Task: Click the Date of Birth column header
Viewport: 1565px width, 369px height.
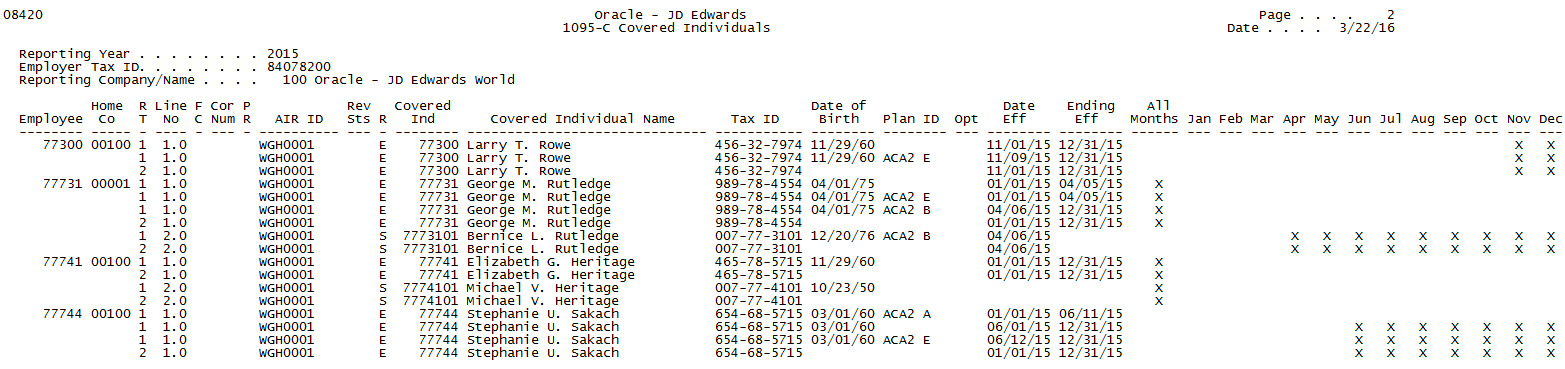Action: [838, 112]
